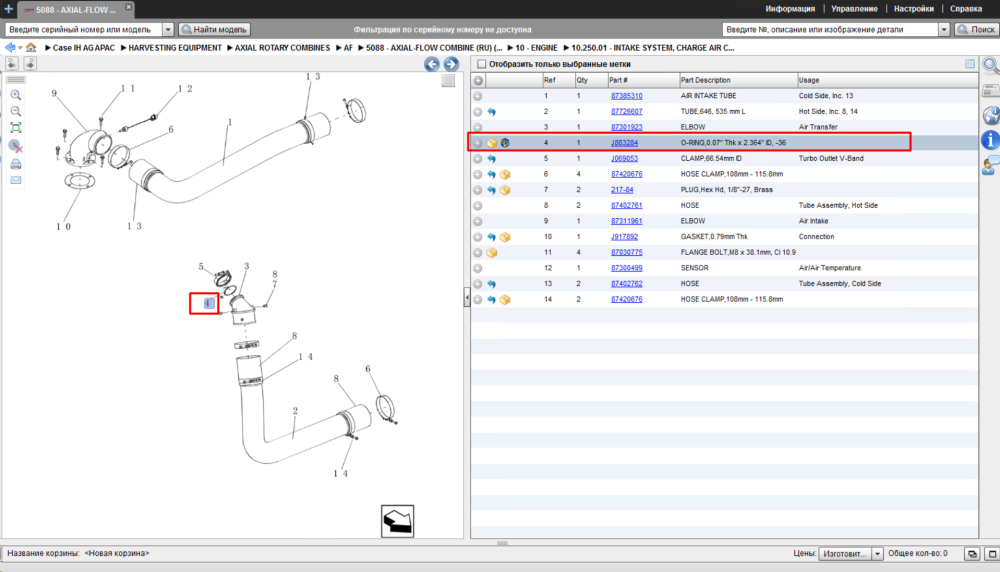Fit diagram to window icon
Screen dimensions: 1000x572
[x=16, y=128]
